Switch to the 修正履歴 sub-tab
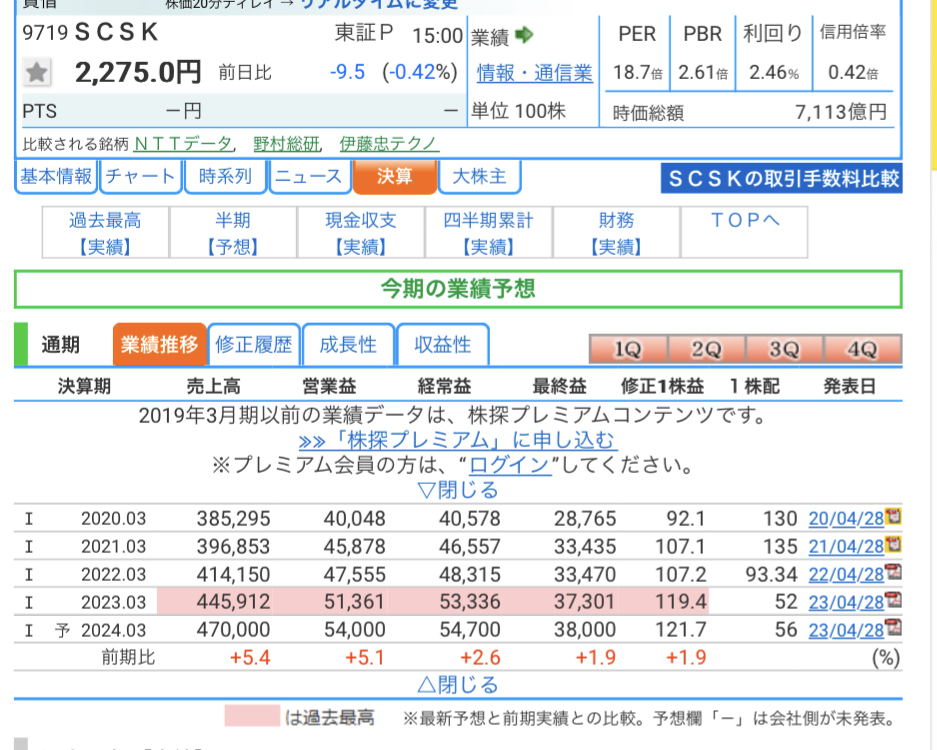The height and width of the screenshot is (750, 937). 254,344
